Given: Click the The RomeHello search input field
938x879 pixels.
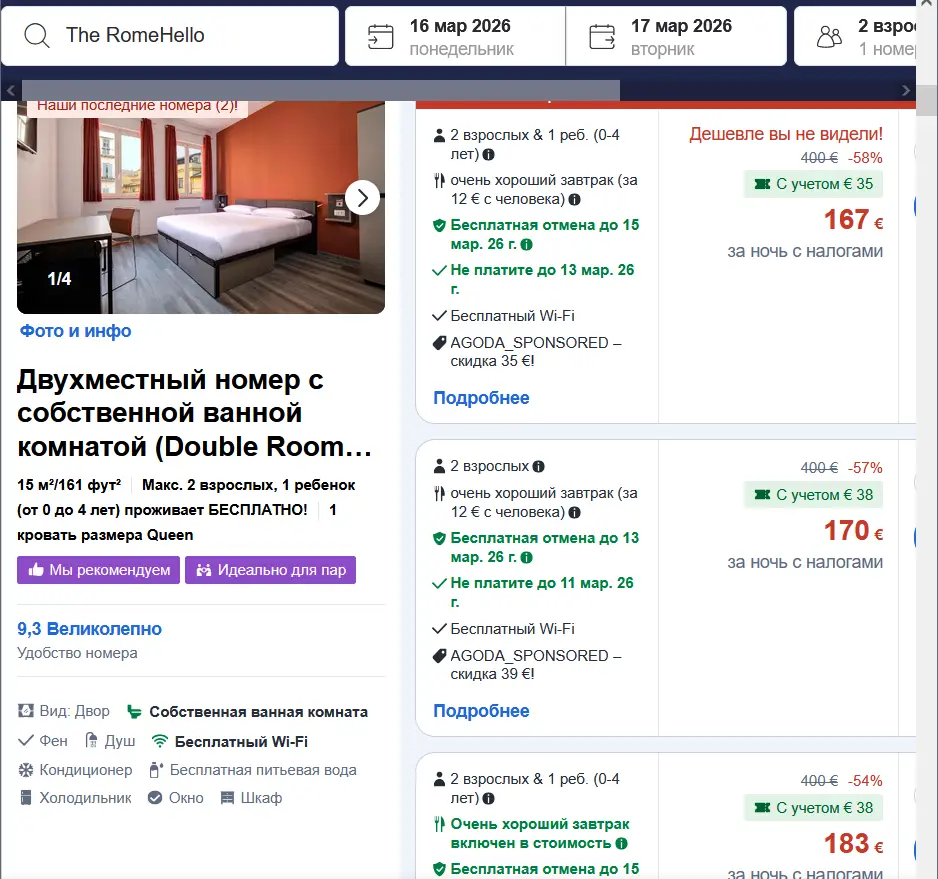Looking at the screenshot, I should [180, 36].
